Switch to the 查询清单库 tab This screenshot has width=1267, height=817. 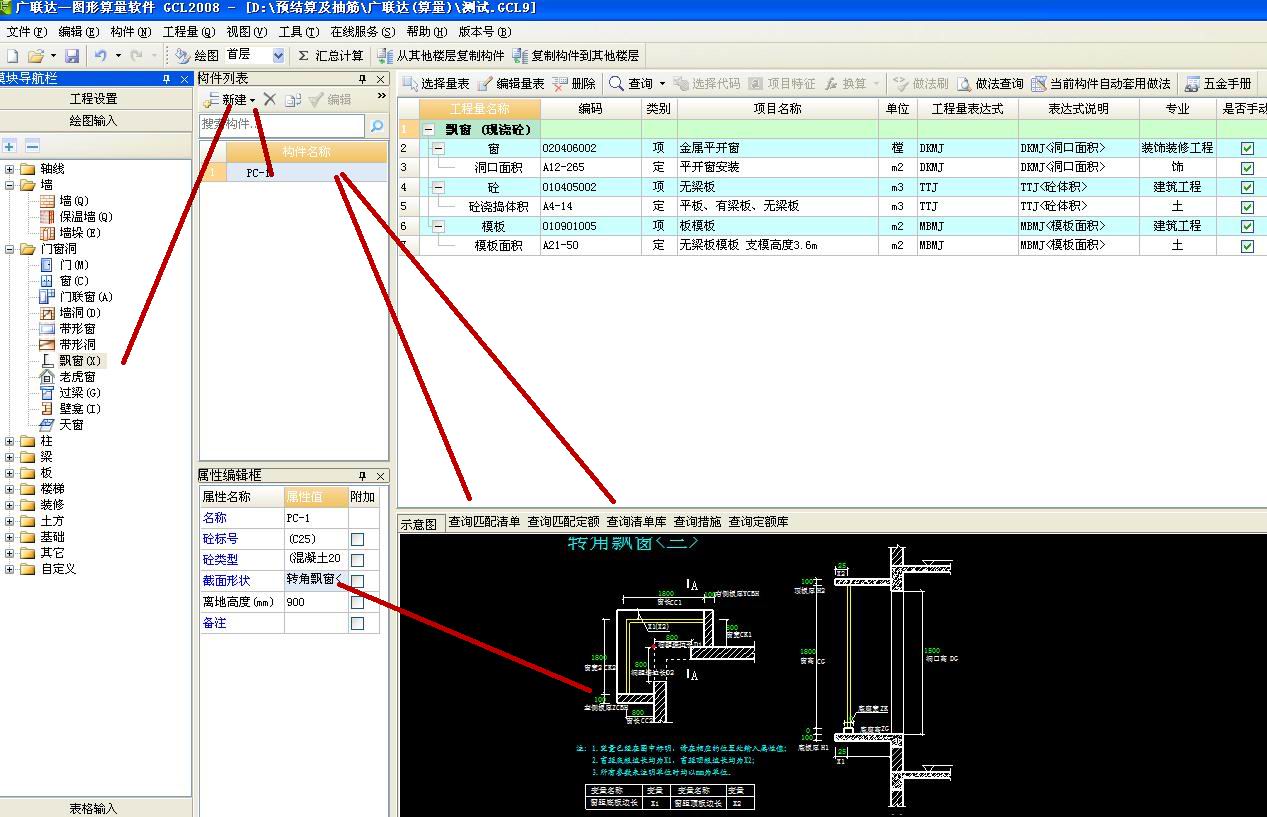click(636, 522)
